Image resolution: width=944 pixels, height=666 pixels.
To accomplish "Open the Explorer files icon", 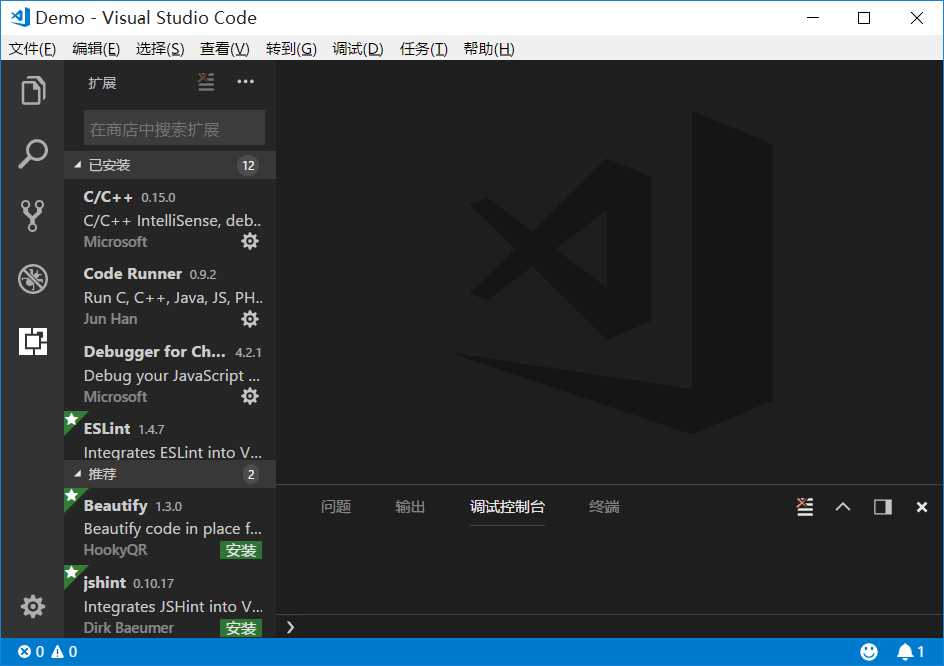I will tap(33, 91).
